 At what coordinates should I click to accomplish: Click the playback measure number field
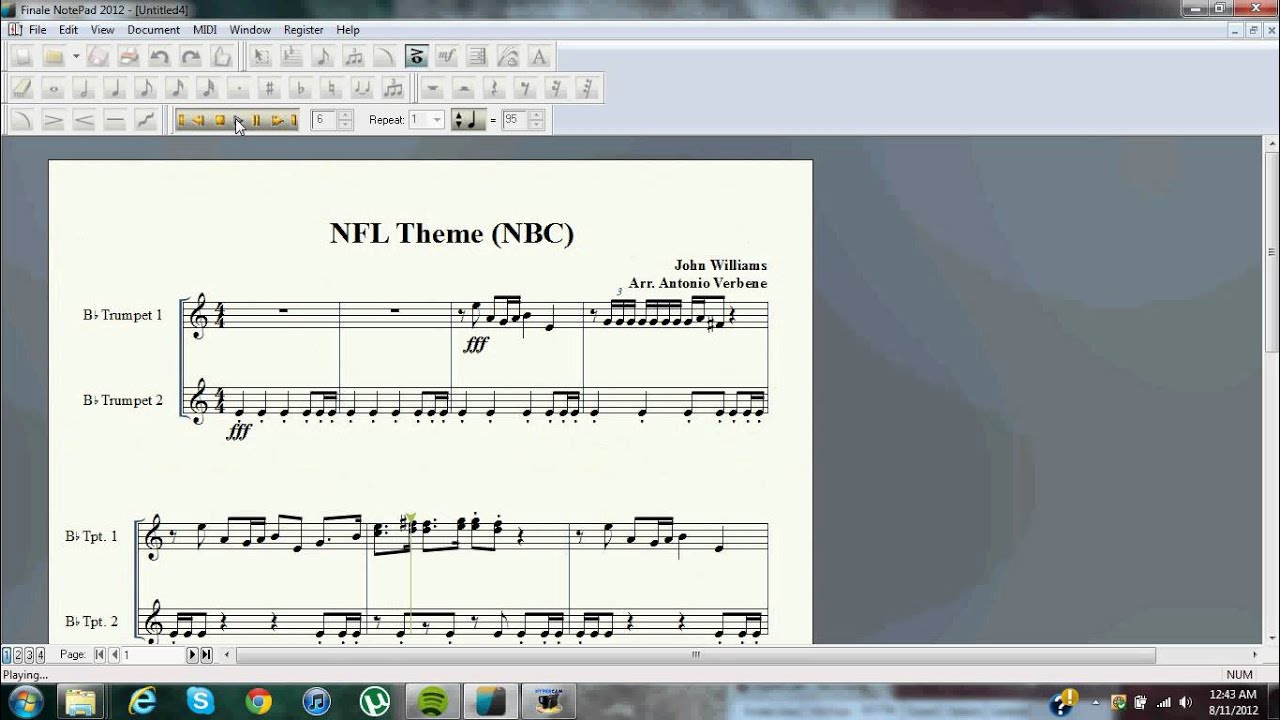tap(323, 120)
